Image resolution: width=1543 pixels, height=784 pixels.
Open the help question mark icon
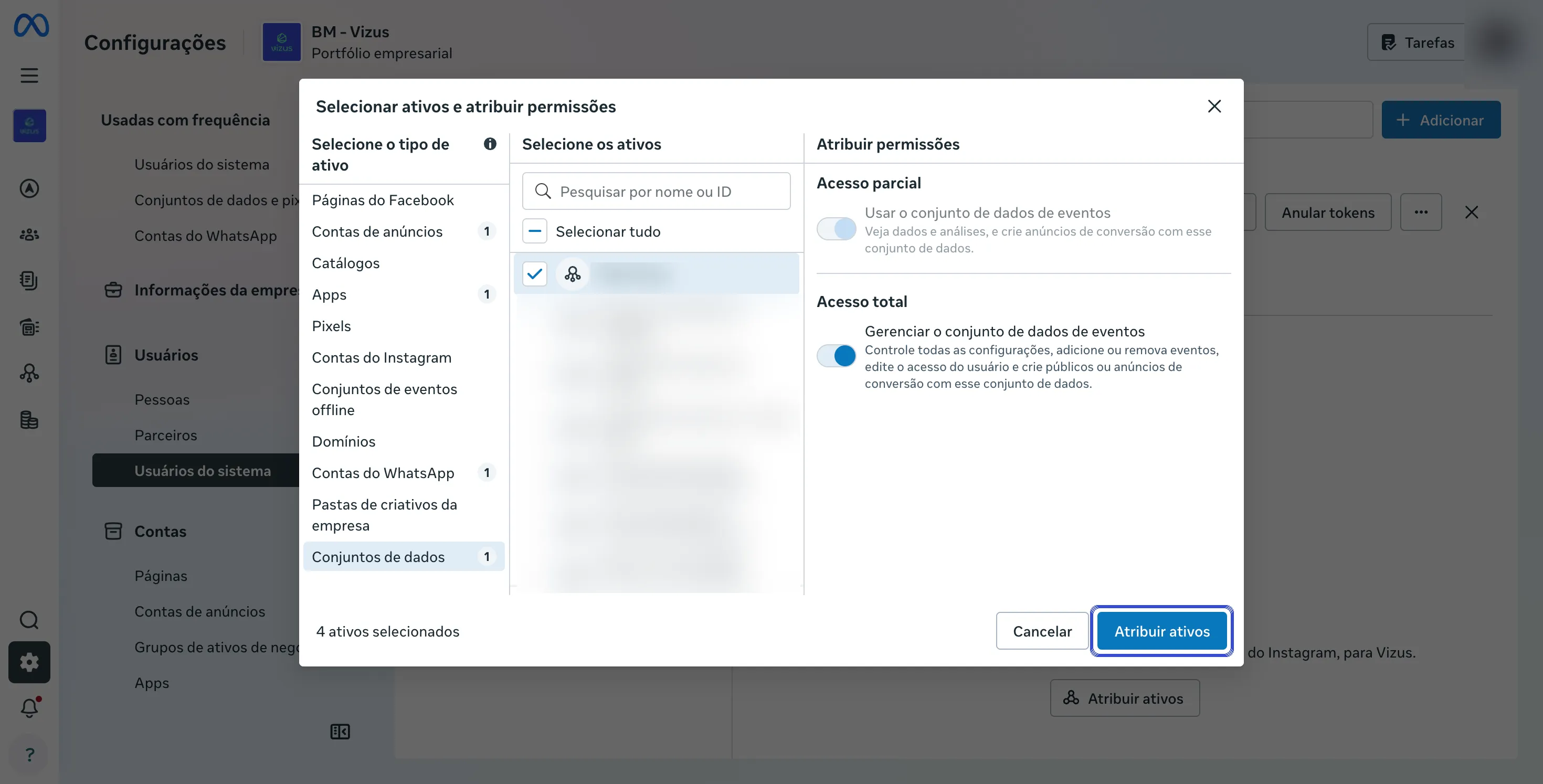(x=29, y=755)
